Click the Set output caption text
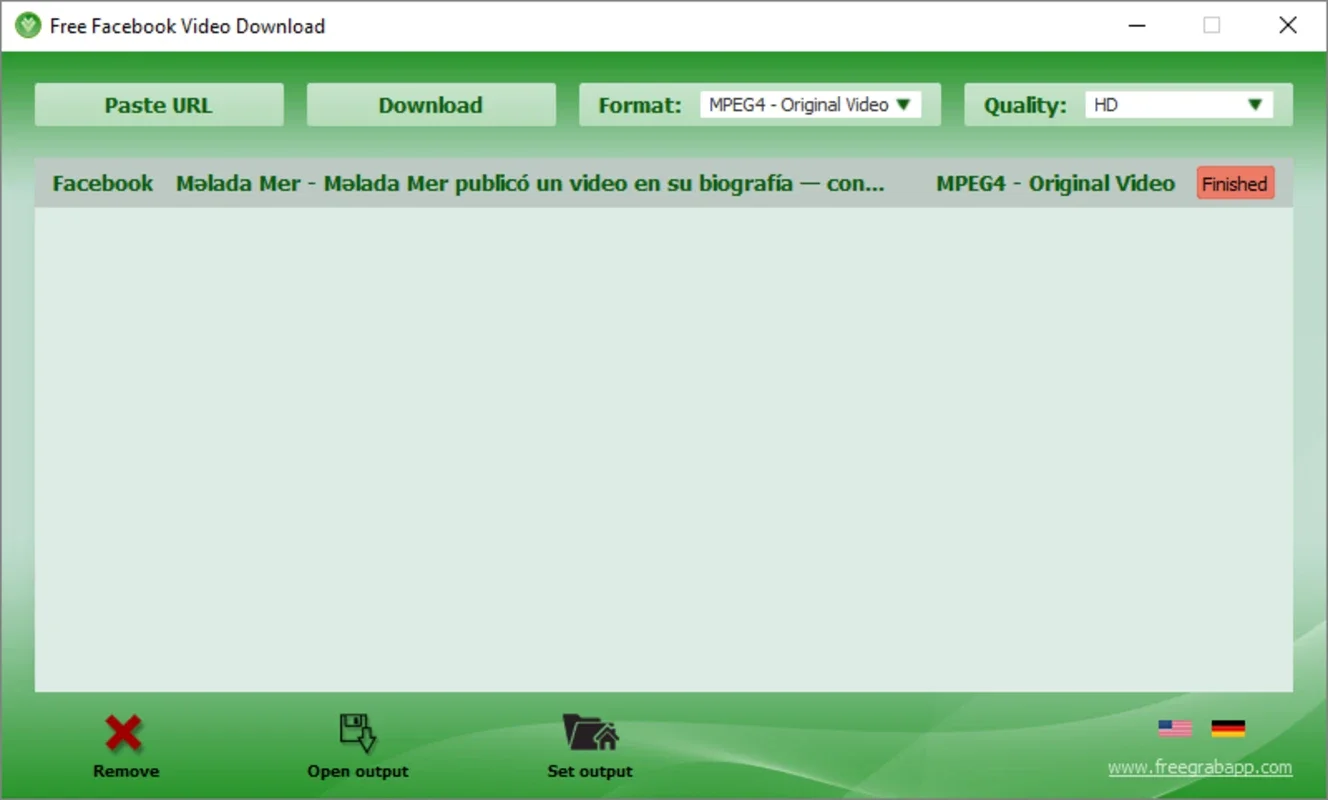This screenshot has height=800, width=1328. pos(590,771)
